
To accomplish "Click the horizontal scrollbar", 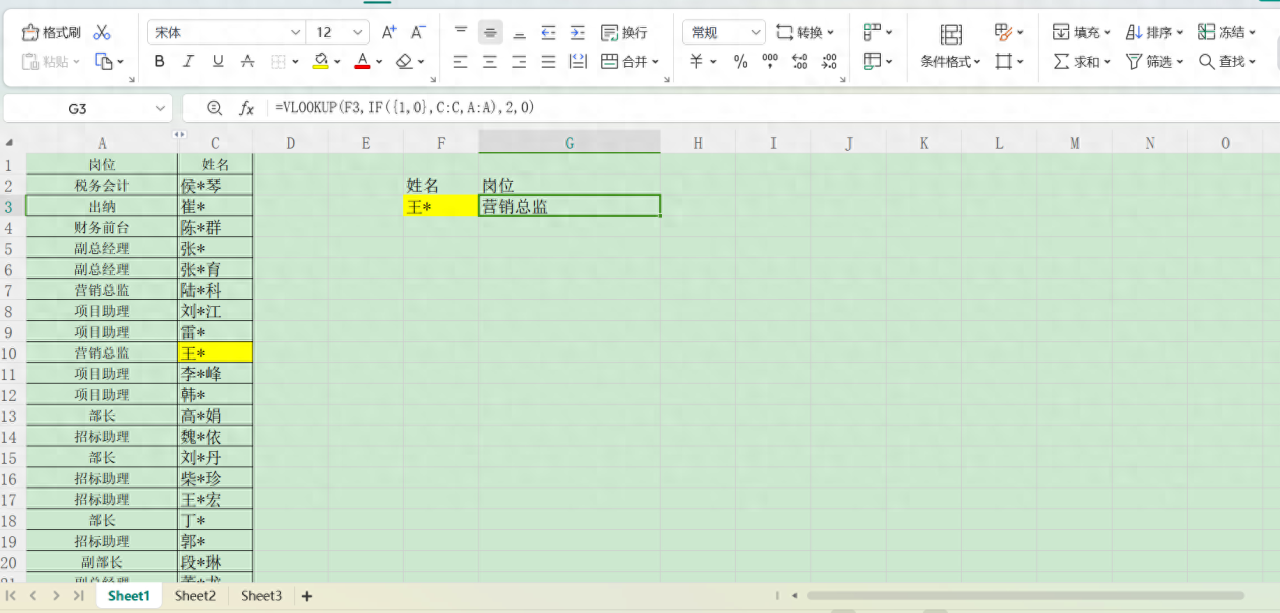I will point(1025,595).
